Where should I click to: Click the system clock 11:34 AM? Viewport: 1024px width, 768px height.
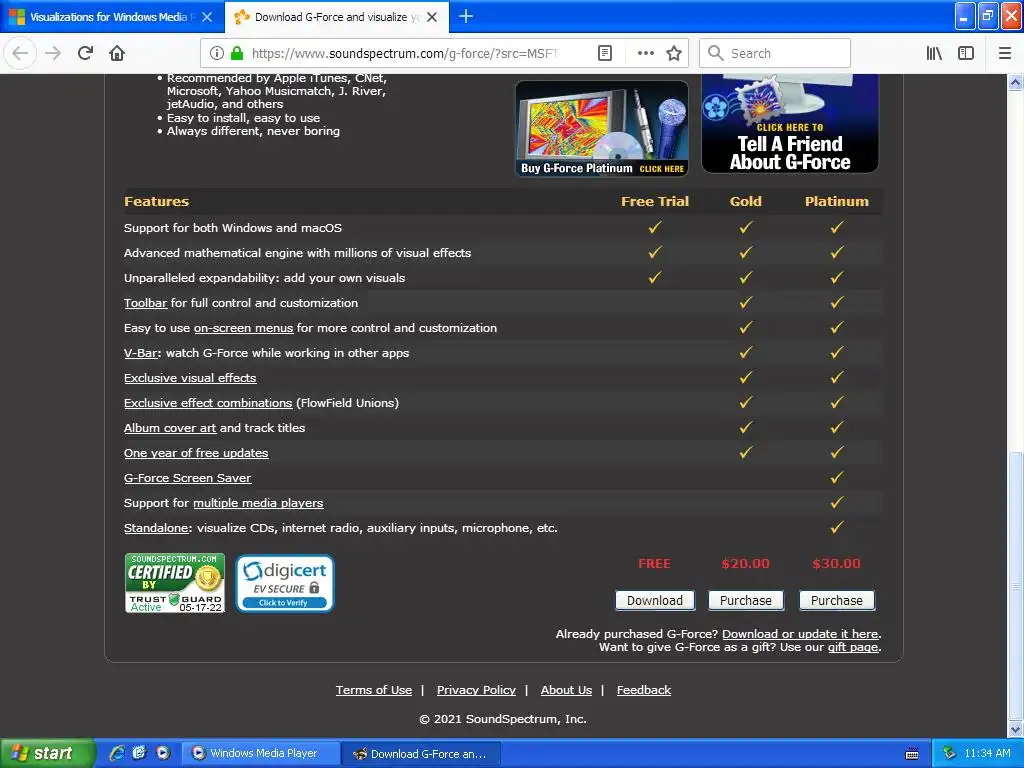click(x=987, y=754)
